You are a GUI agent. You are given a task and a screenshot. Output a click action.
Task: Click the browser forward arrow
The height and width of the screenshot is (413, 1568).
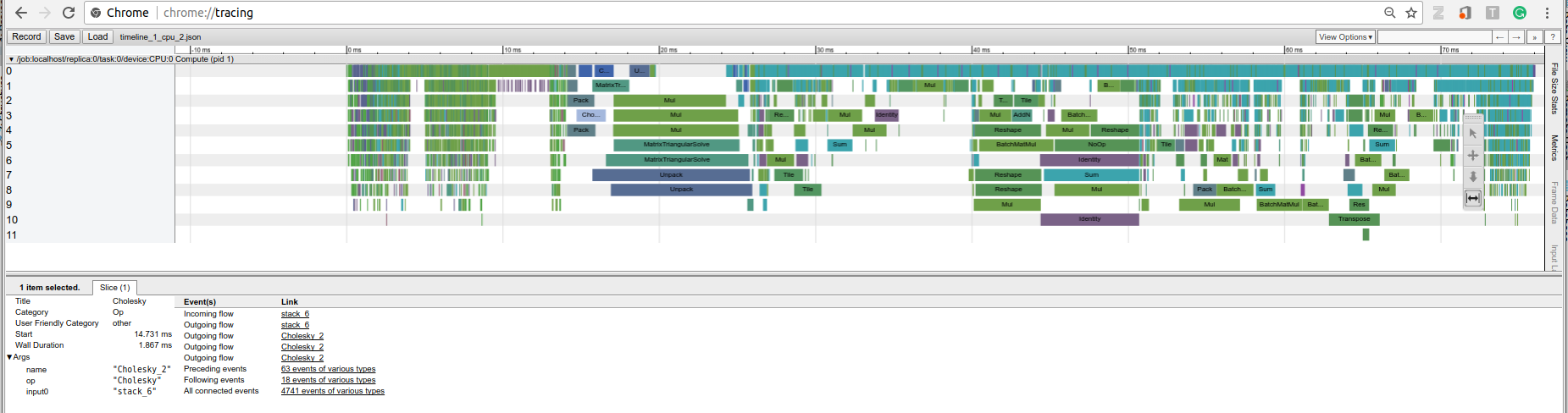pyautogui.click(x=45, y=13)
